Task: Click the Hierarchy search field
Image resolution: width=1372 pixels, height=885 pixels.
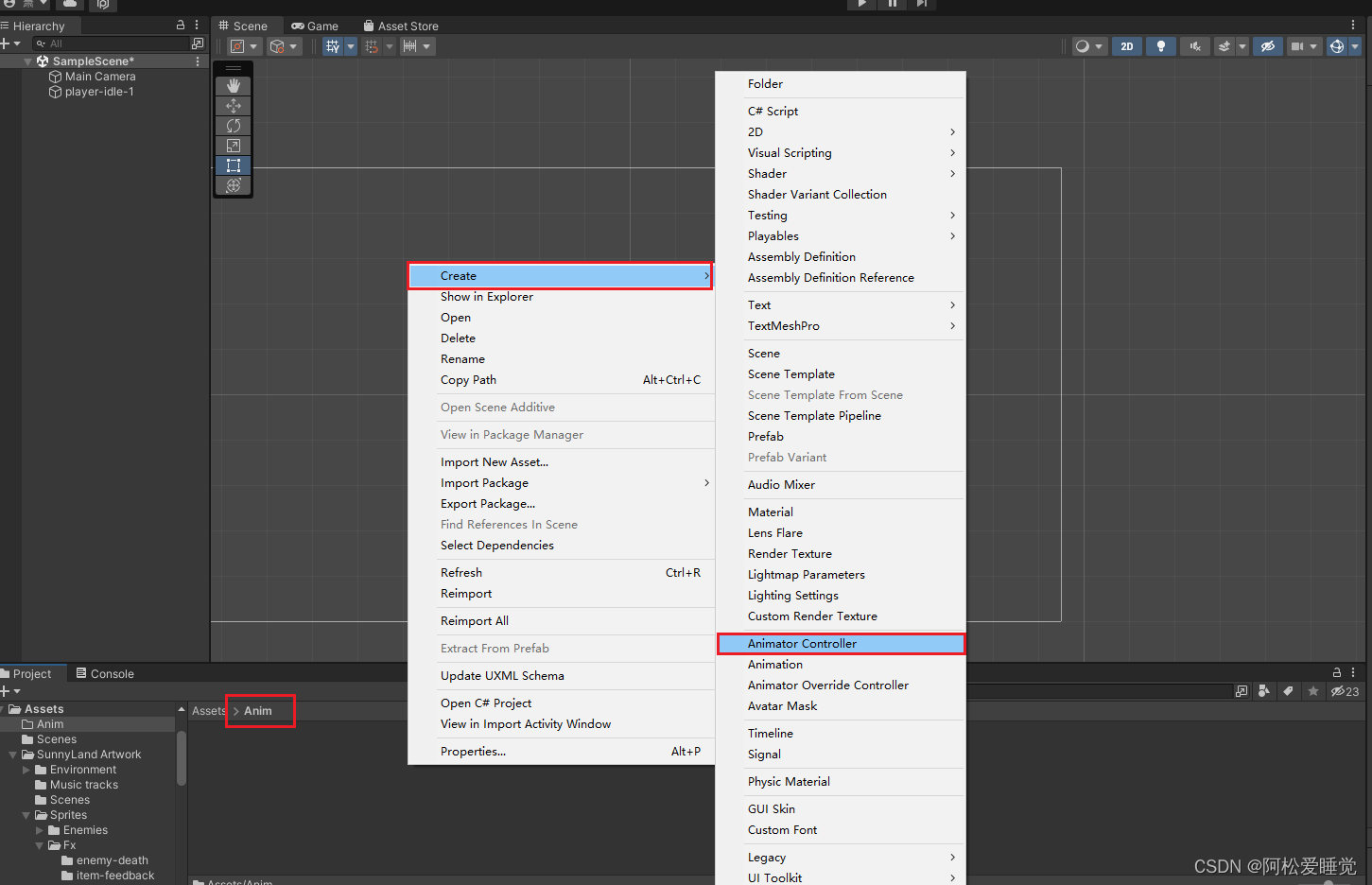Action: (111, 43)
